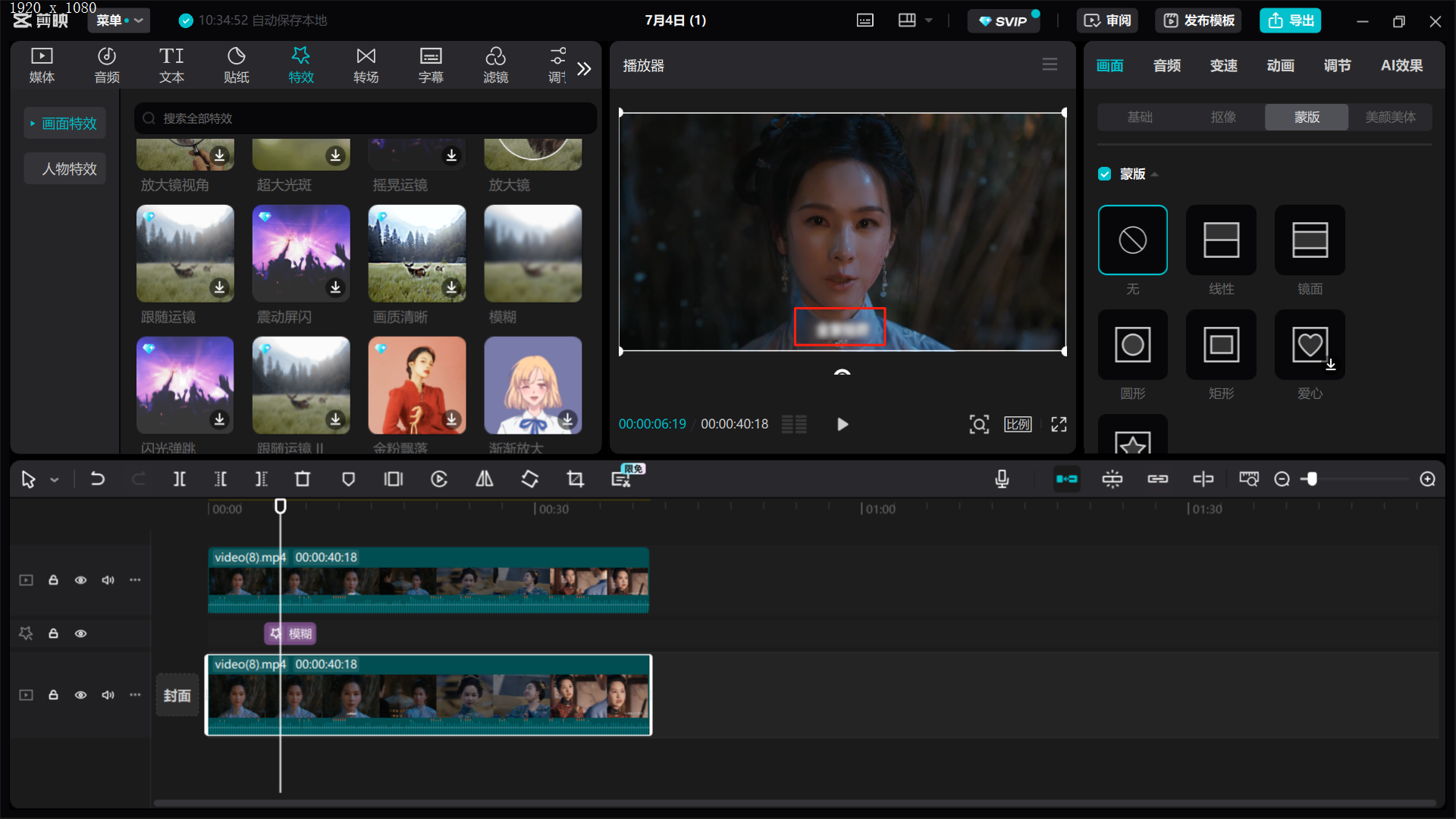Delete selected clip with trash icon
This screenshot has width=1456, height=819.
point(303,479)
